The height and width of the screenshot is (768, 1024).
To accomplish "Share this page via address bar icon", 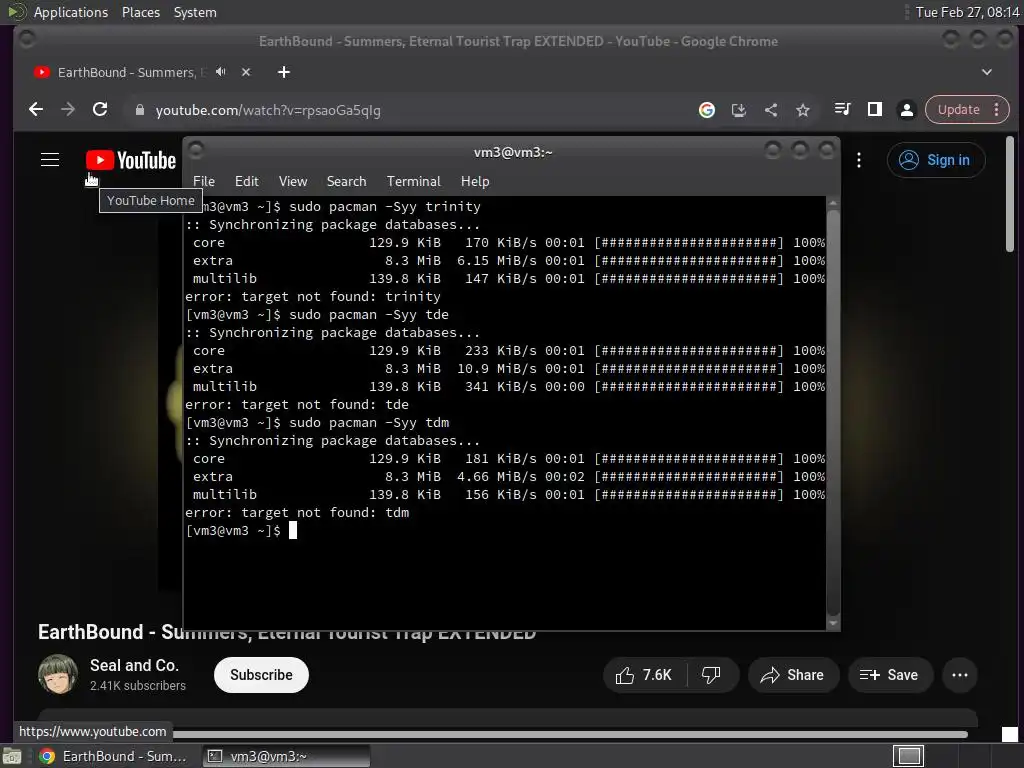I will point(771,110).
